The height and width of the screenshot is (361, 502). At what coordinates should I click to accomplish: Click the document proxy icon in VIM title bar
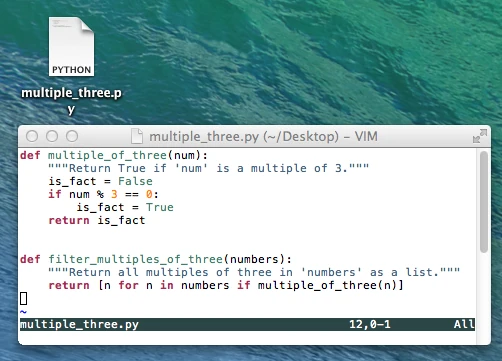137,136
